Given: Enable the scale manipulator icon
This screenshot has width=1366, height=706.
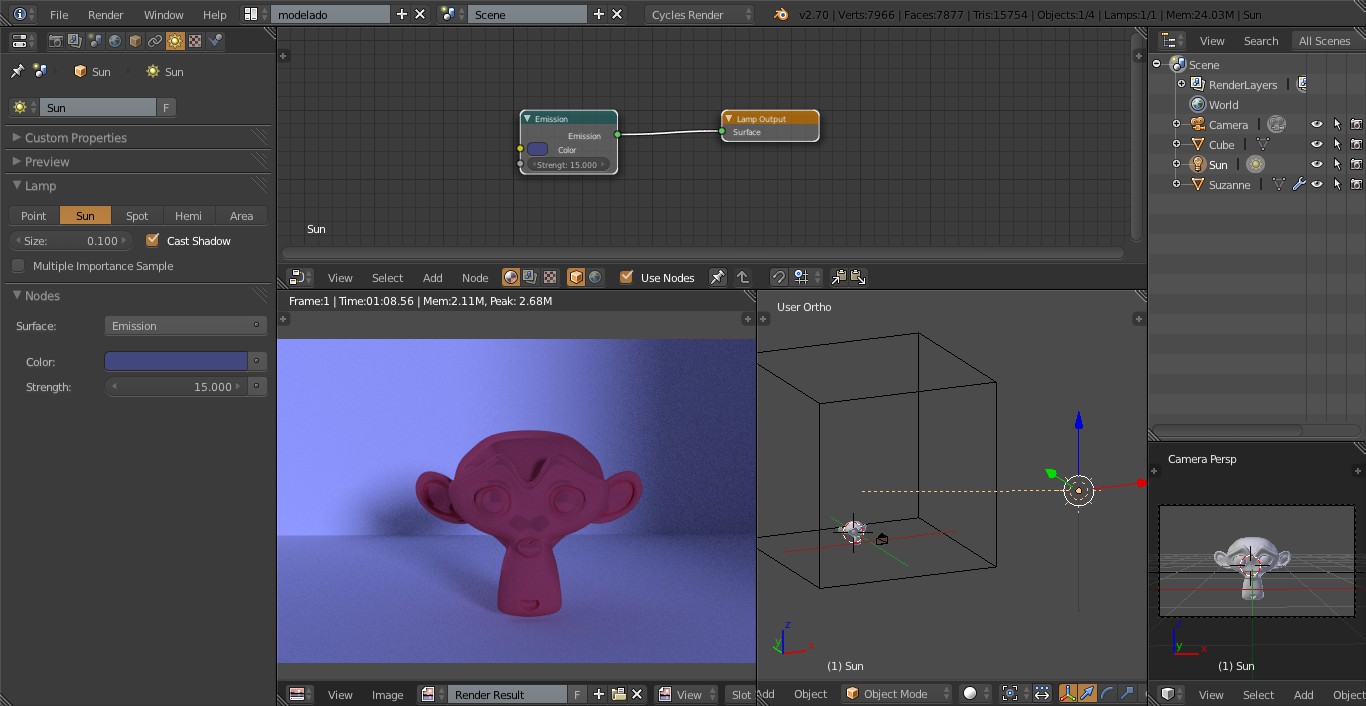Looking at the screenshot, I should pos(1127,693).
